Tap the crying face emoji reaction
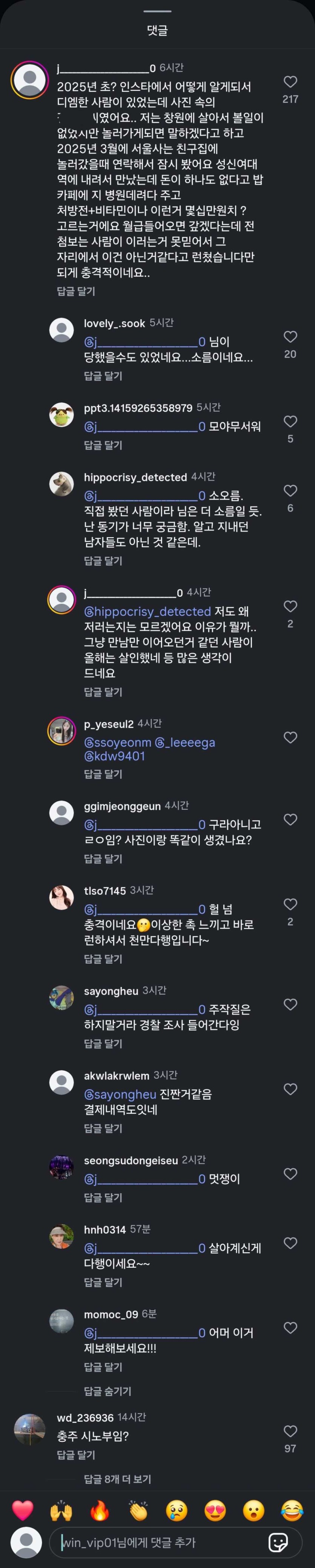The image size is (315, 1568). (177, 1510)
